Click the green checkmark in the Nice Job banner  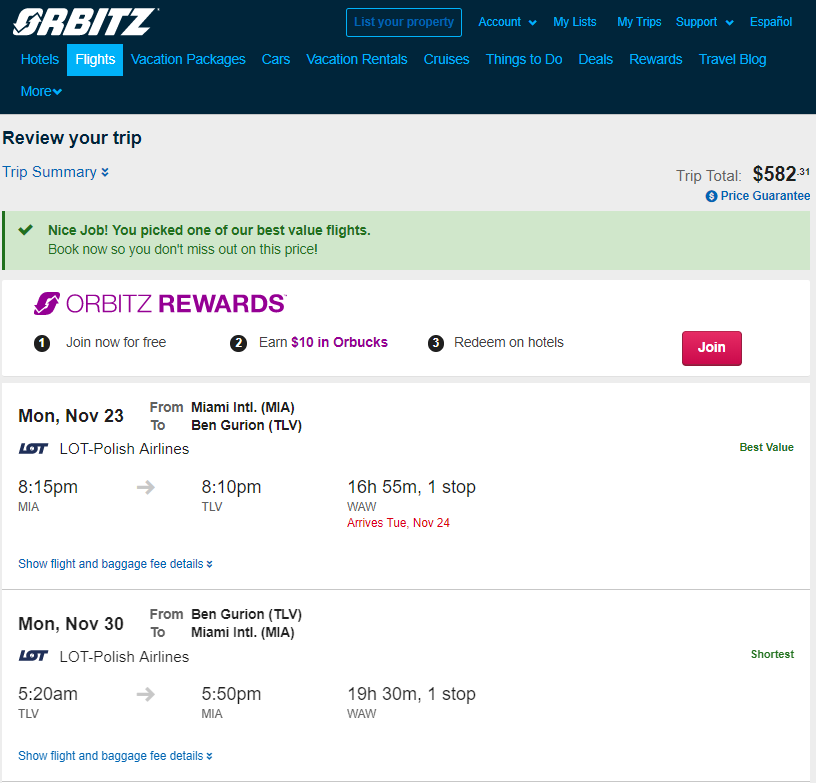[x=26, y=230]
